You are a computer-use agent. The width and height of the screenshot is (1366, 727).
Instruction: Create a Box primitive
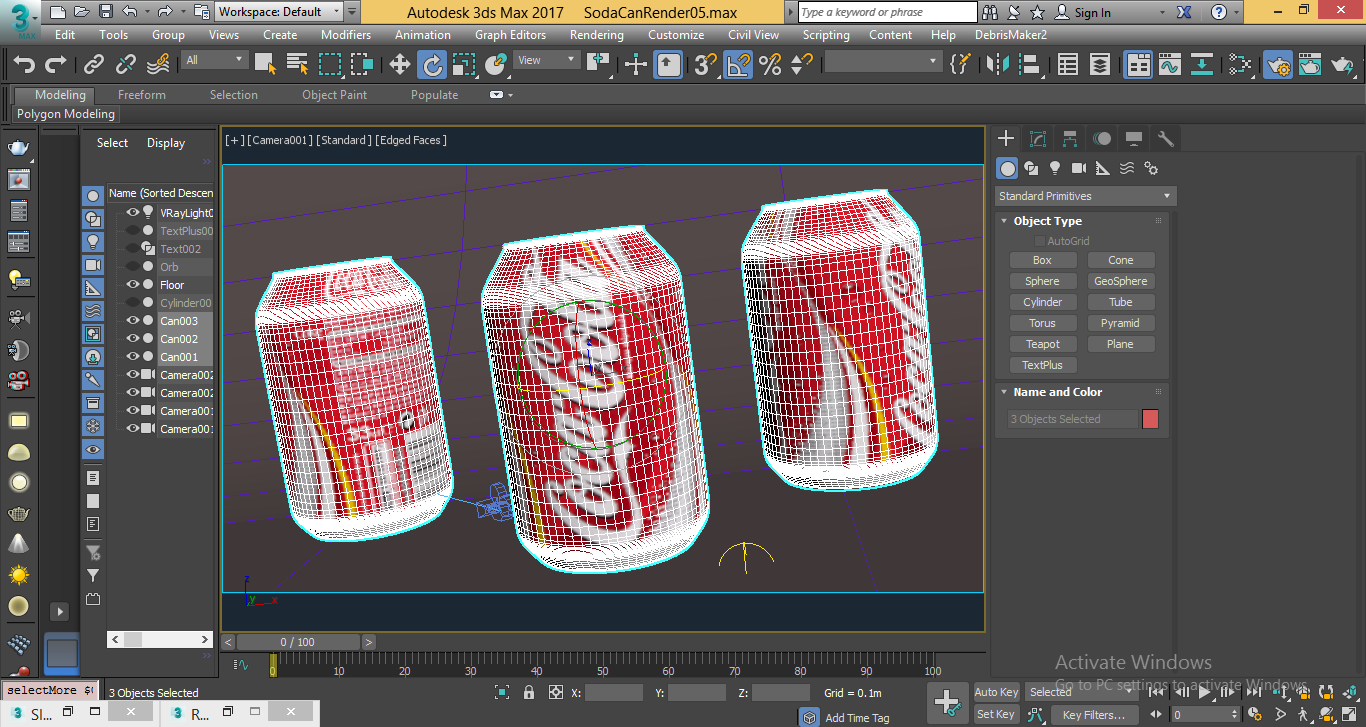click(x=1042, y=260)
